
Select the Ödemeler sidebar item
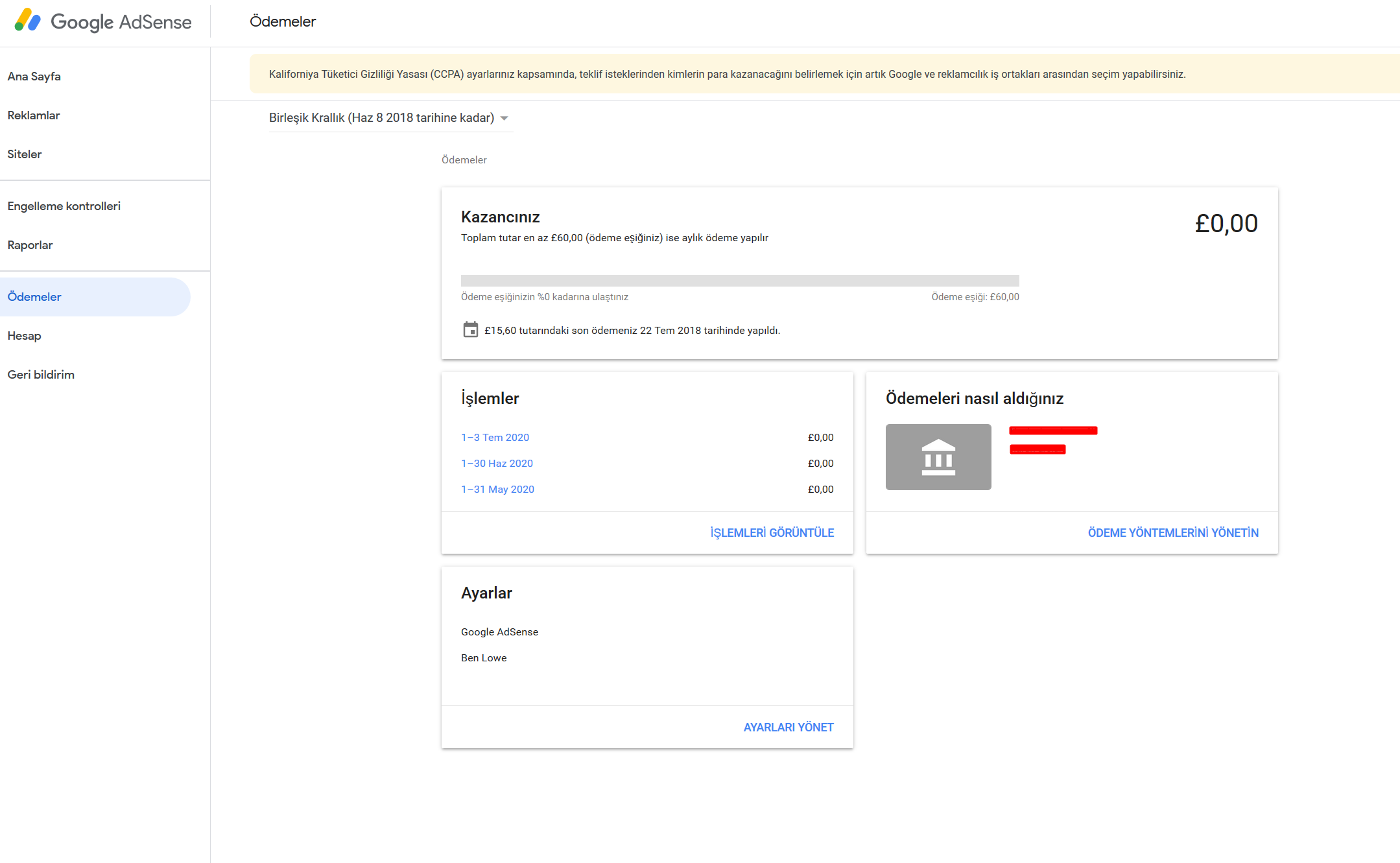tap(34, 297)
